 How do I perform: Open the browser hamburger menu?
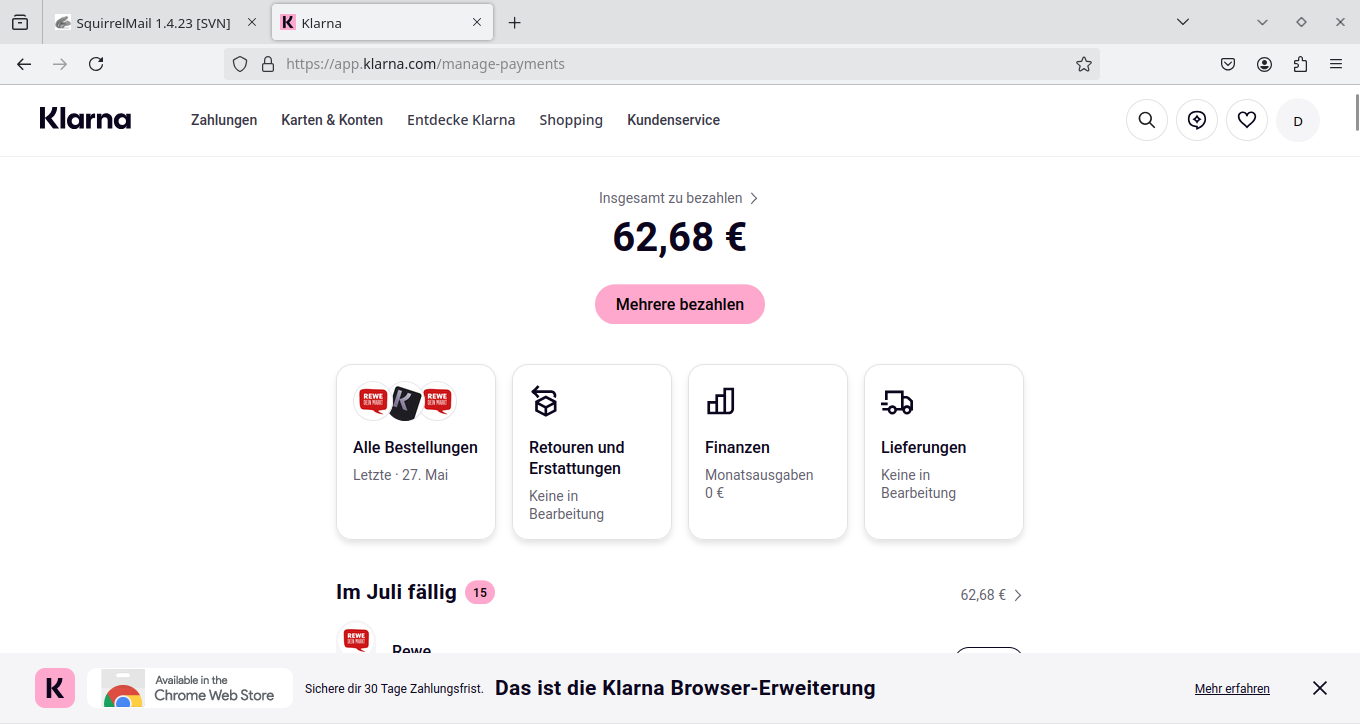tap(1336, 64)
